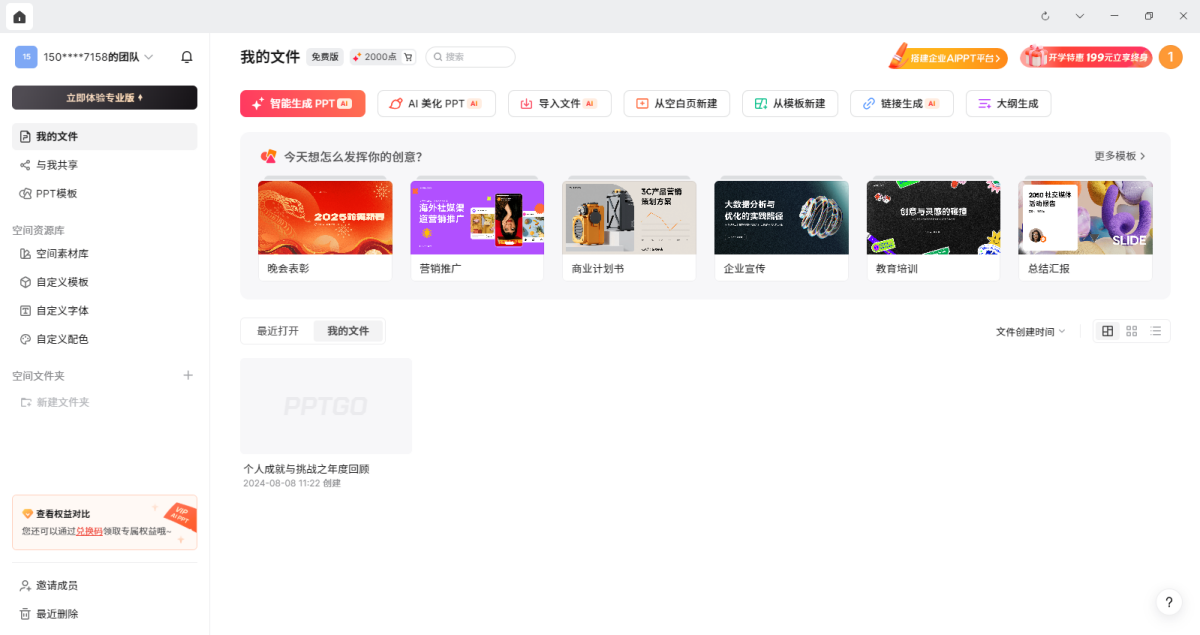Click the refresh icon in title bar
Screen dimensions: 1200x635
tap(1045, 16)
